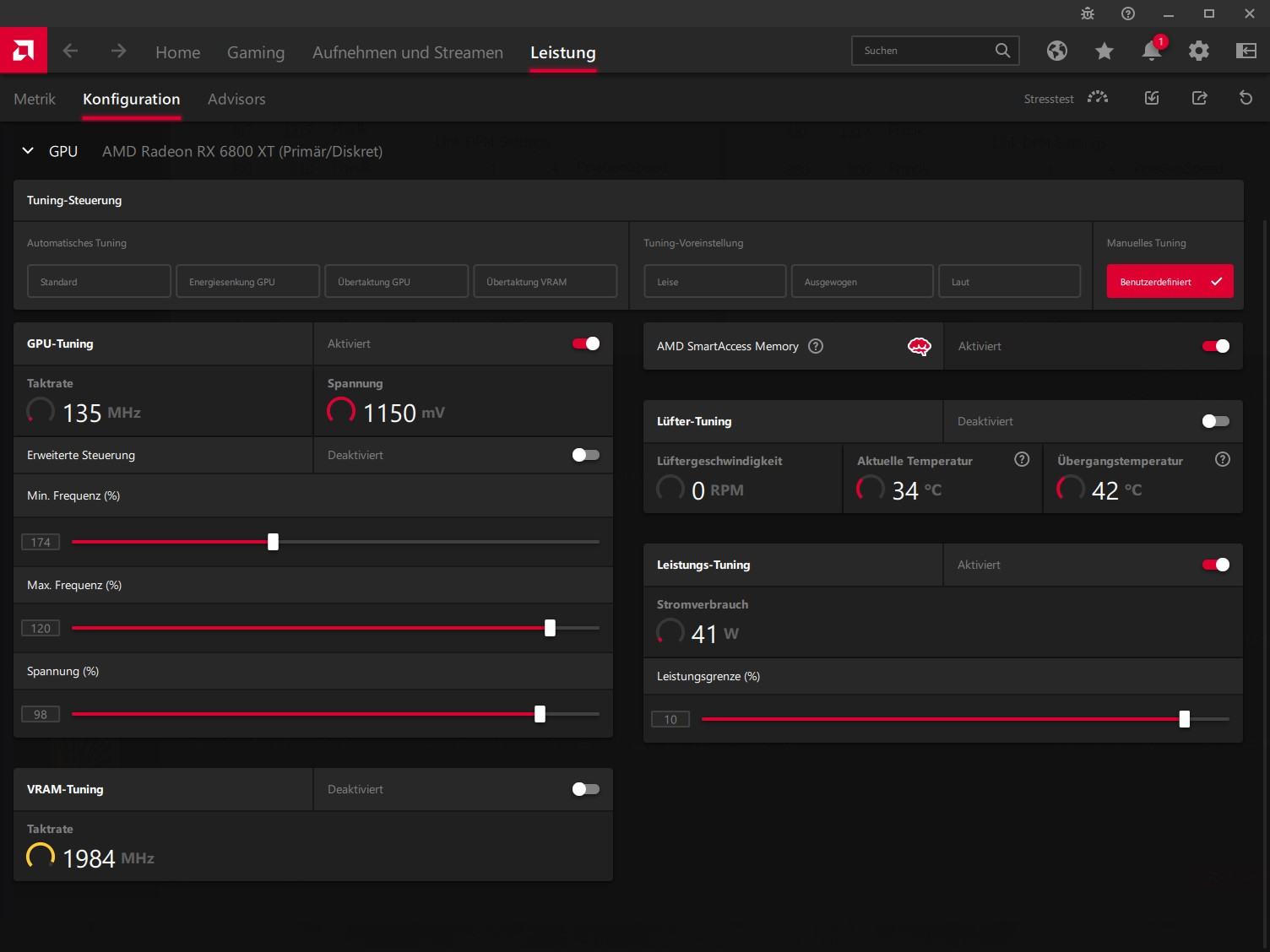Click the save profile export icon
1270x952 pixels.
(x=1199, y=98)
